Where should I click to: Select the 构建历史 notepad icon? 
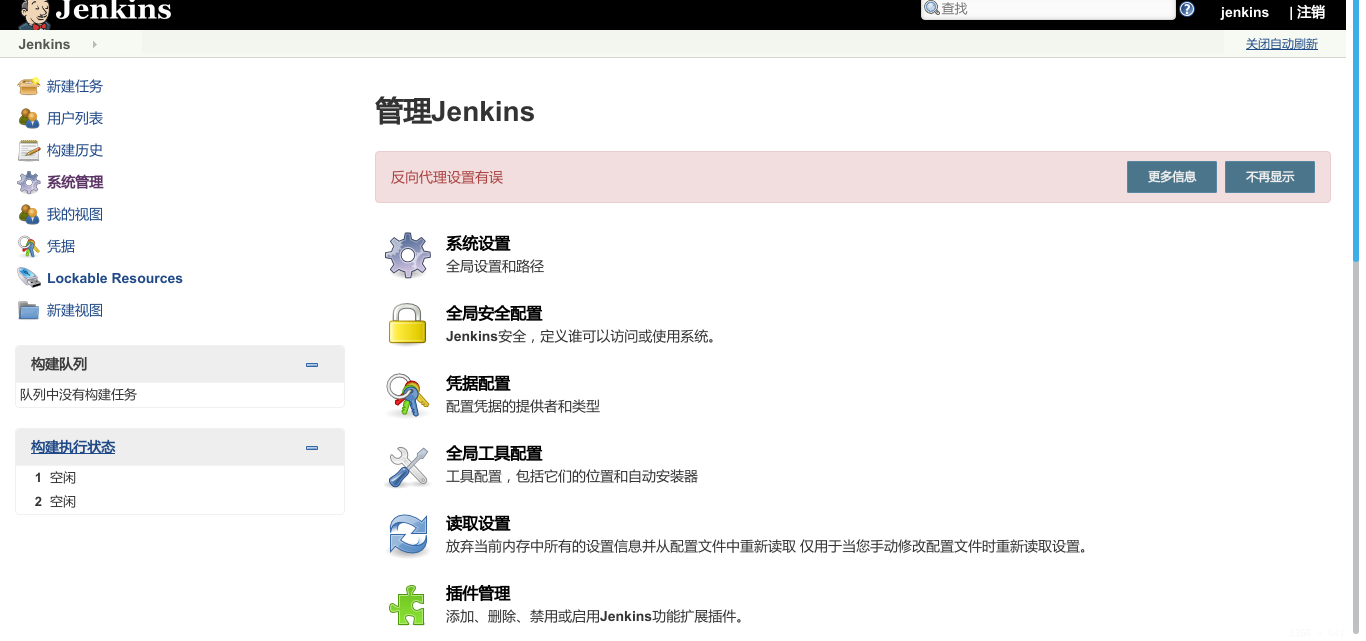pos(28,149)
